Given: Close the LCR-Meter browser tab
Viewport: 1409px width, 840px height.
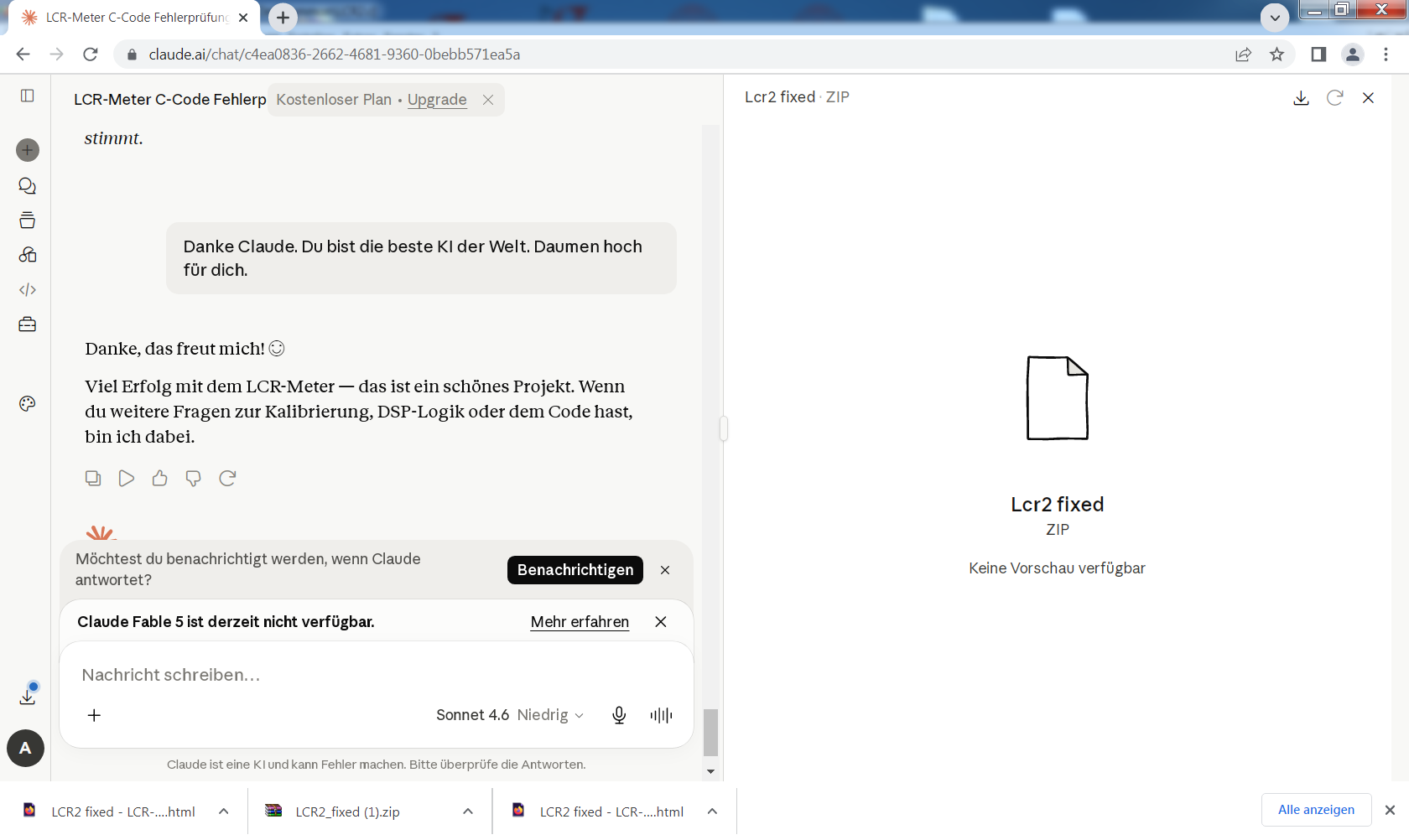Looking at the screenshot, I should tap(243, 18).
